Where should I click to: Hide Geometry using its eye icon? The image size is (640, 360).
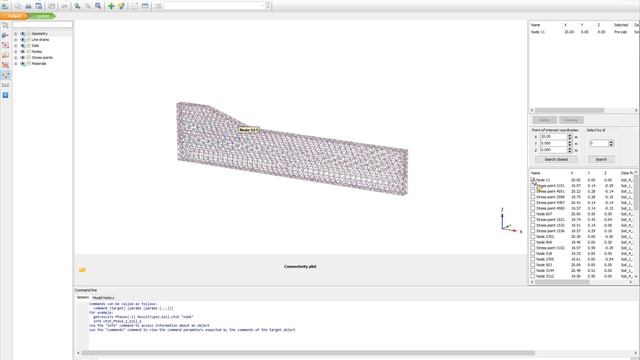[23, 34]
